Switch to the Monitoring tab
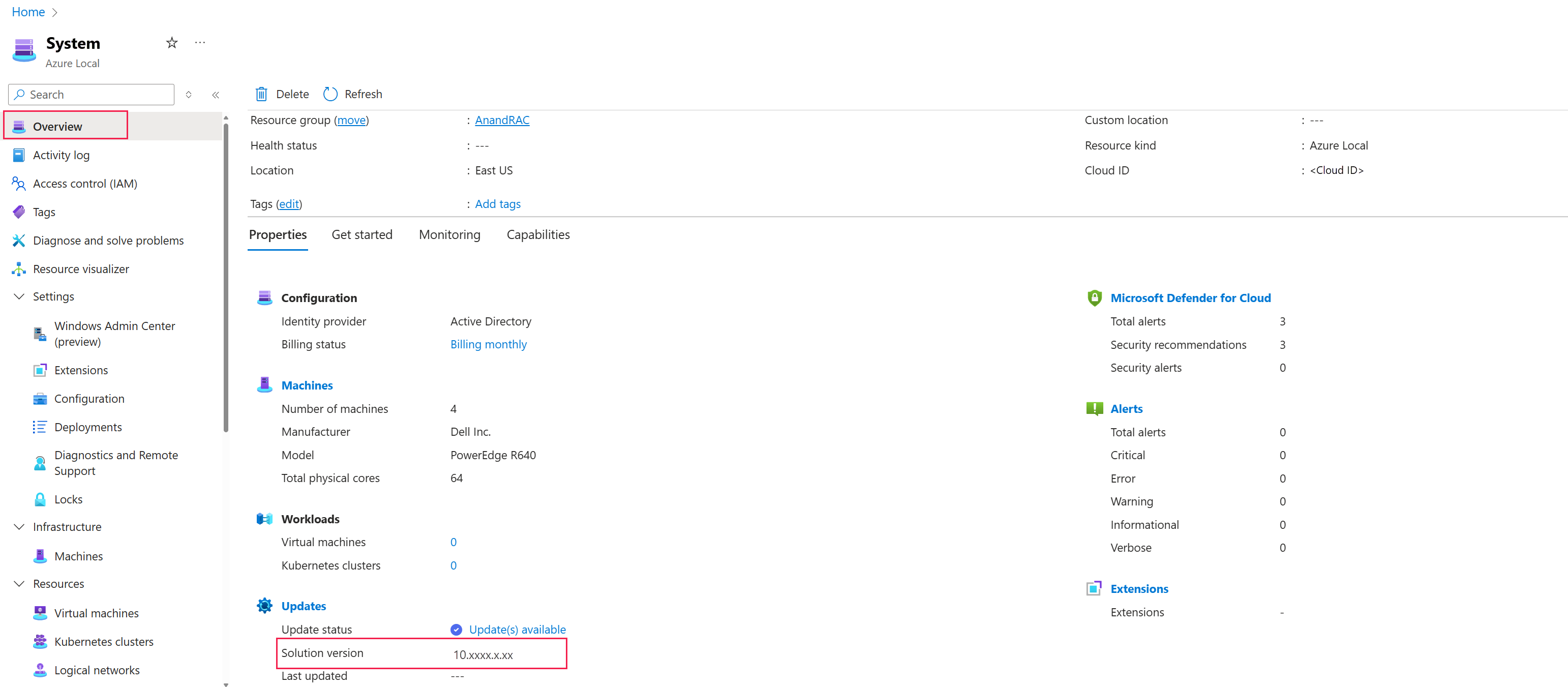 coord(449,235)
